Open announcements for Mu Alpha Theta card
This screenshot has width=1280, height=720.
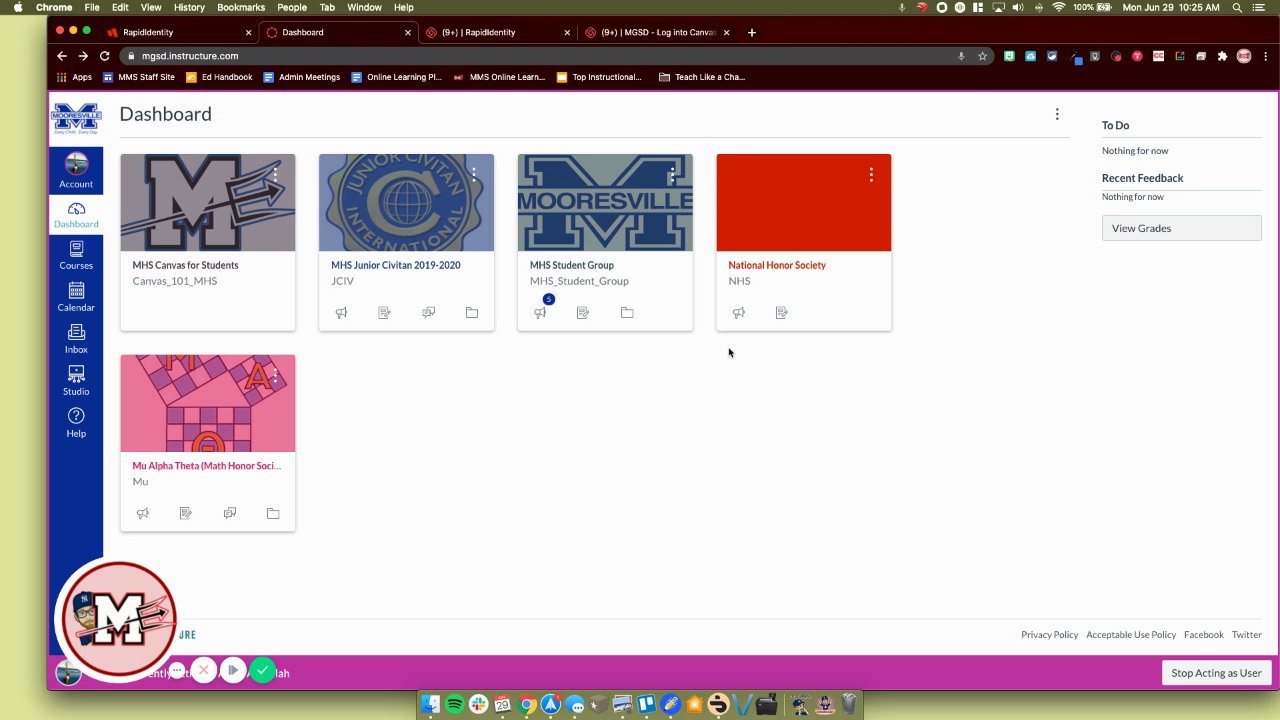pyautogui.click(x=143, y=513)
